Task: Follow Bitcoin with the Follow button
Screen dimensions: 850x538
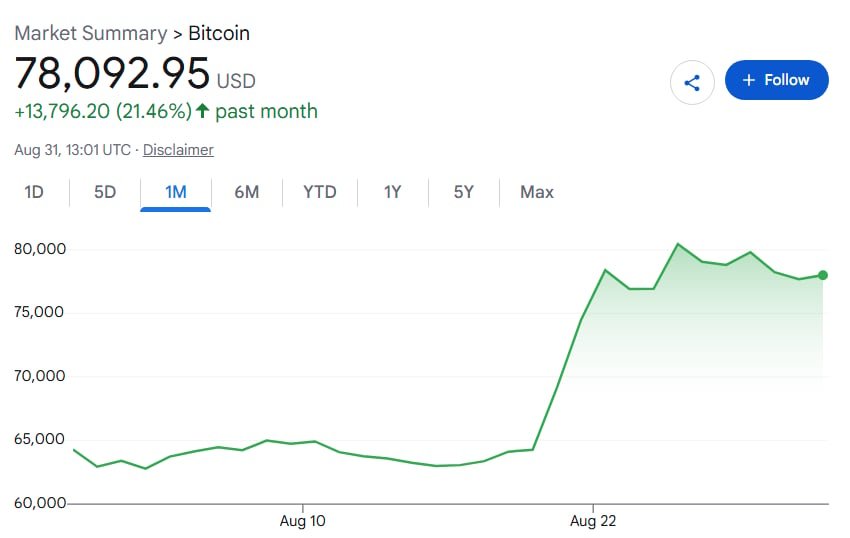Action: click(x=776, y=80)
